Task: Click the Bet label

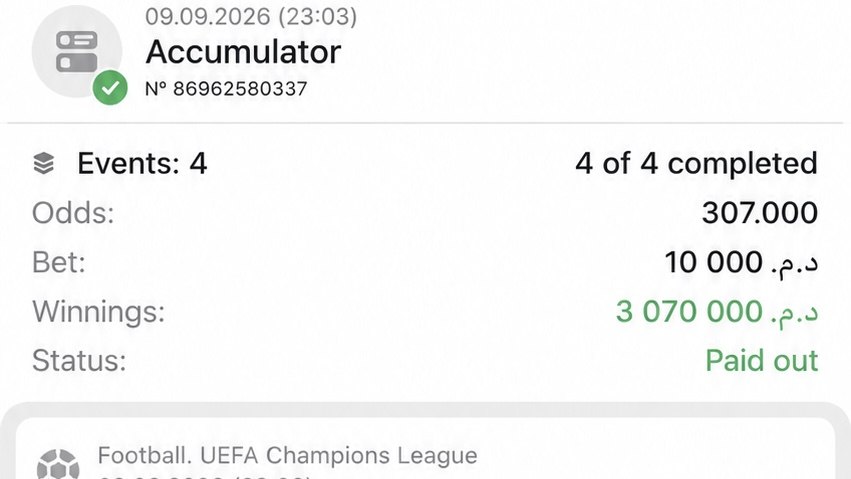Action: (x=59, y=262)
